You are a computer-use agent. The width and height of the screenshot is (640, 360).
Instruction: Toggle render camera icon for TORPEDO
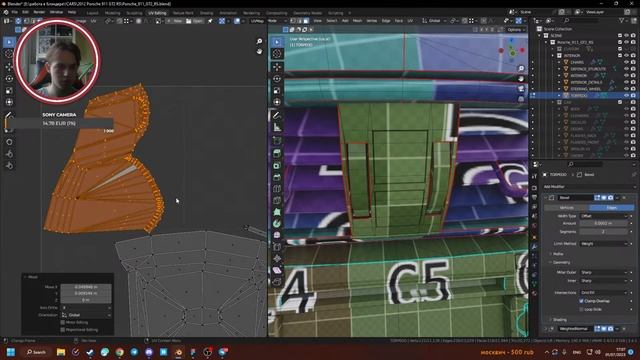click(x=633, y=95)
